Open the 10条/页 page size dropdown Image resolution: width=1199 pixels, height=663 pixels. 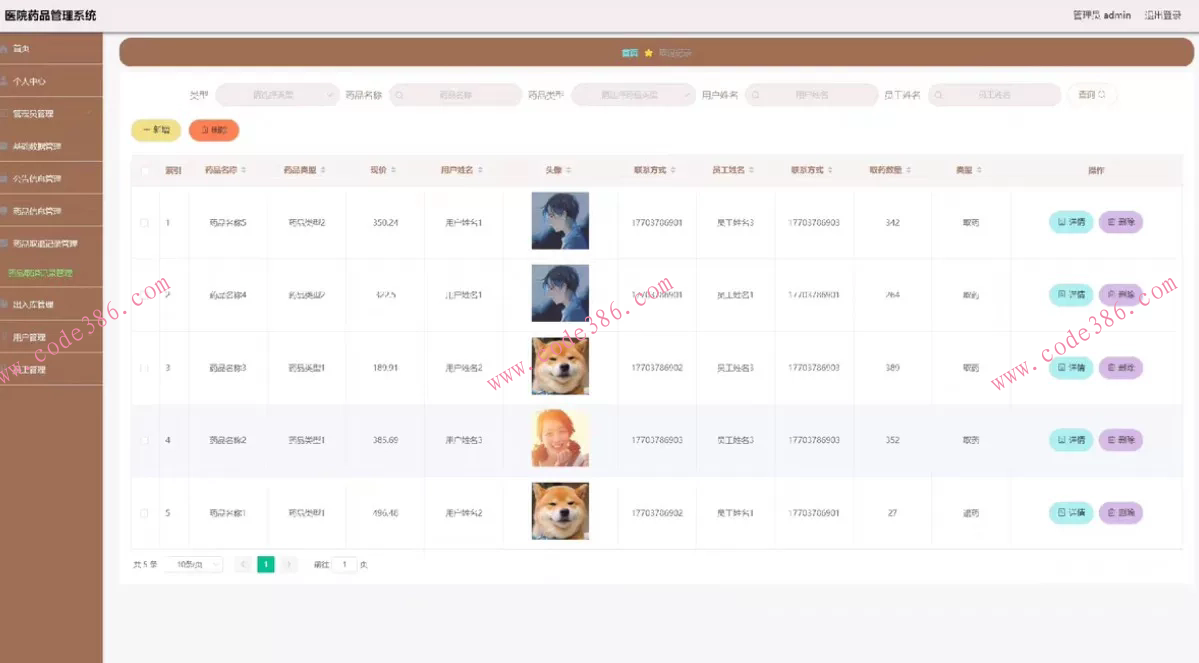(194, 565)
